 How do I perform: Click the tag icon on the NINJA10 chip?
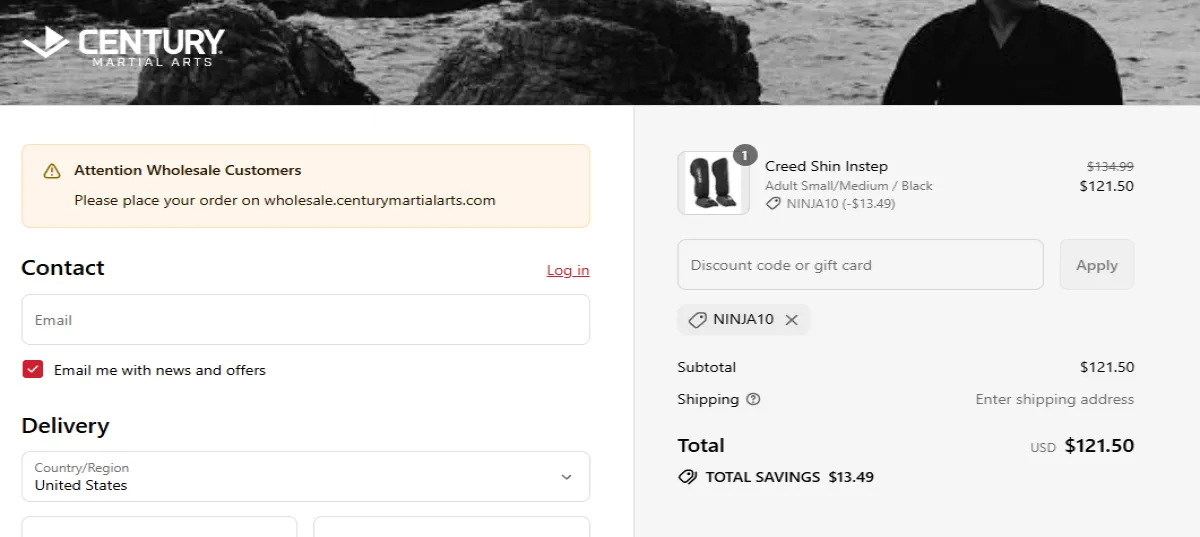click(697, 320)
